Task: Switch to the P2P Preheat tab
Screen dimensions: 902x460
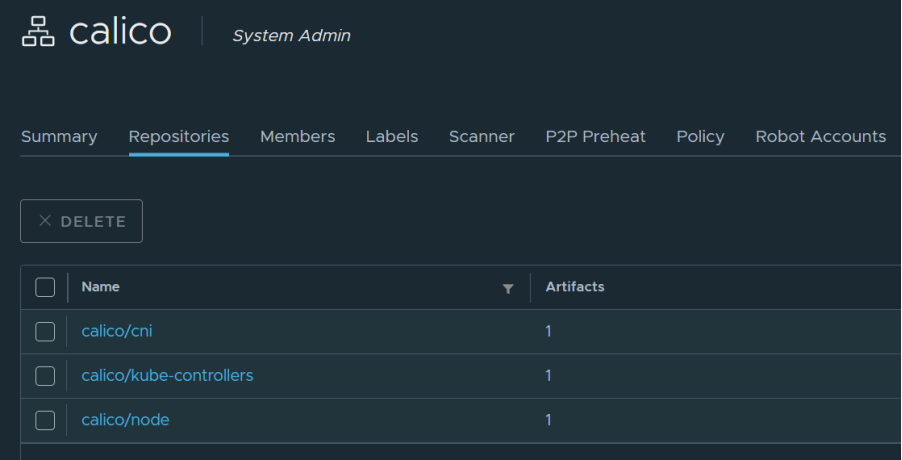Action: coord(595,137)
